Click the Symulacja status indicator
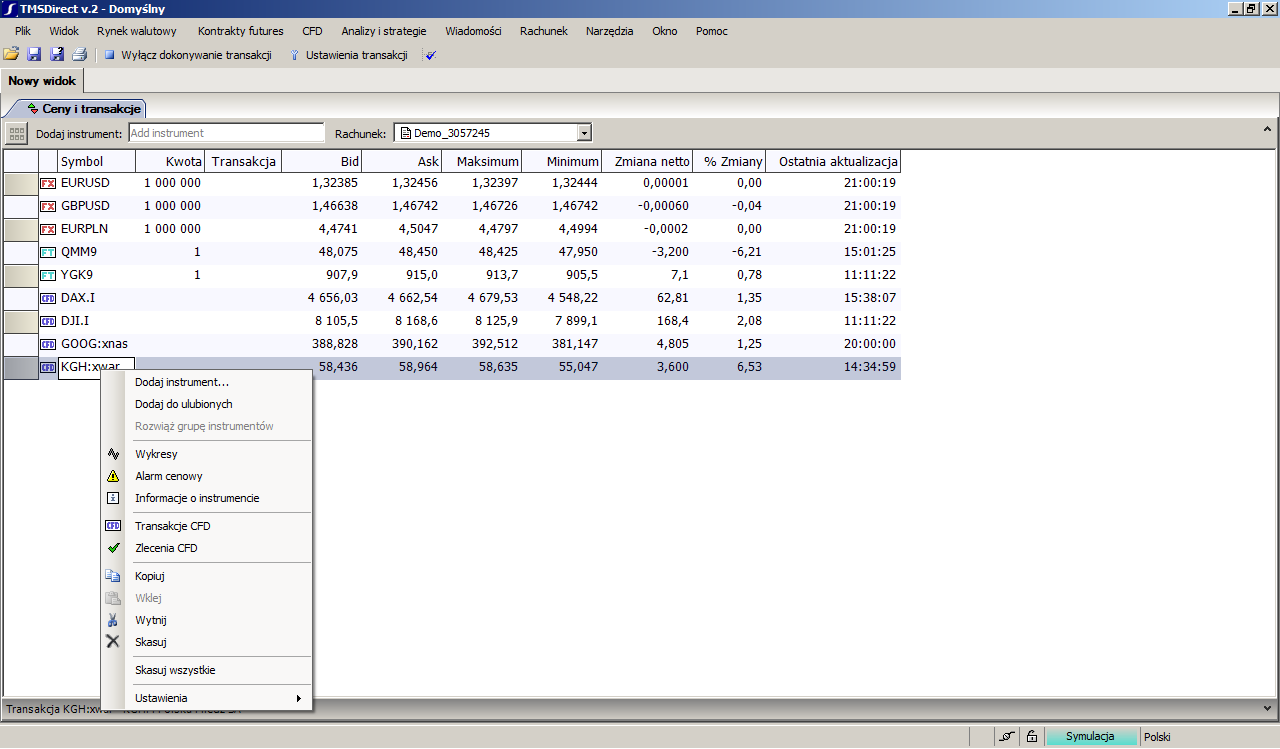Viewport: 1280px width, 749px height. tap(1090, 737)
